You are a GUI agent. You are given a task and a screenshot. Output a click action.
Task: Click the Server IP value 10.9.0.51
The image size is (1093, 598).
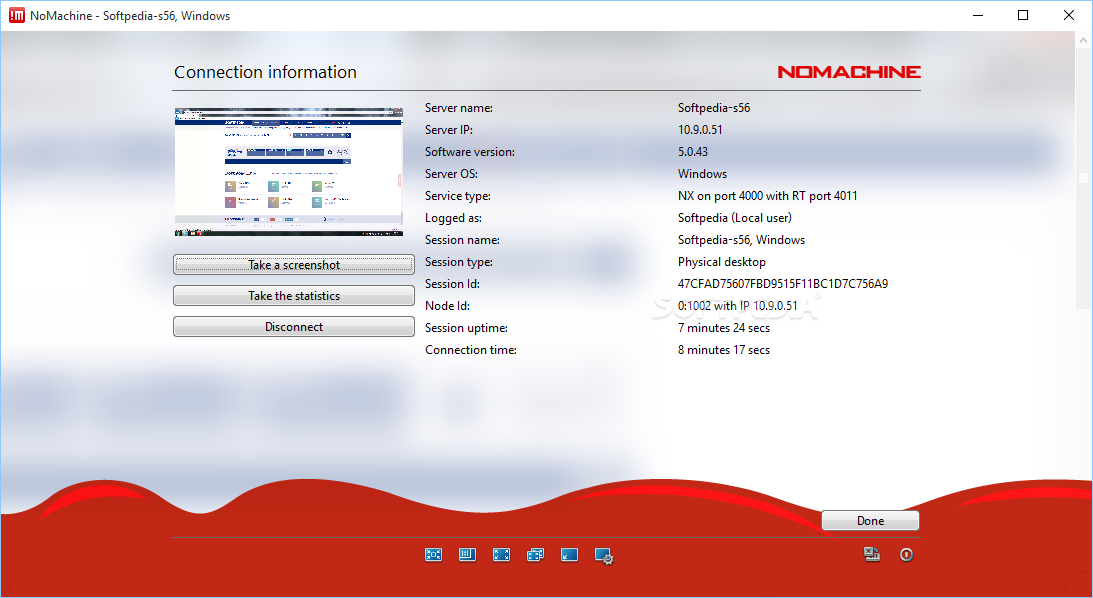point(700,130)
